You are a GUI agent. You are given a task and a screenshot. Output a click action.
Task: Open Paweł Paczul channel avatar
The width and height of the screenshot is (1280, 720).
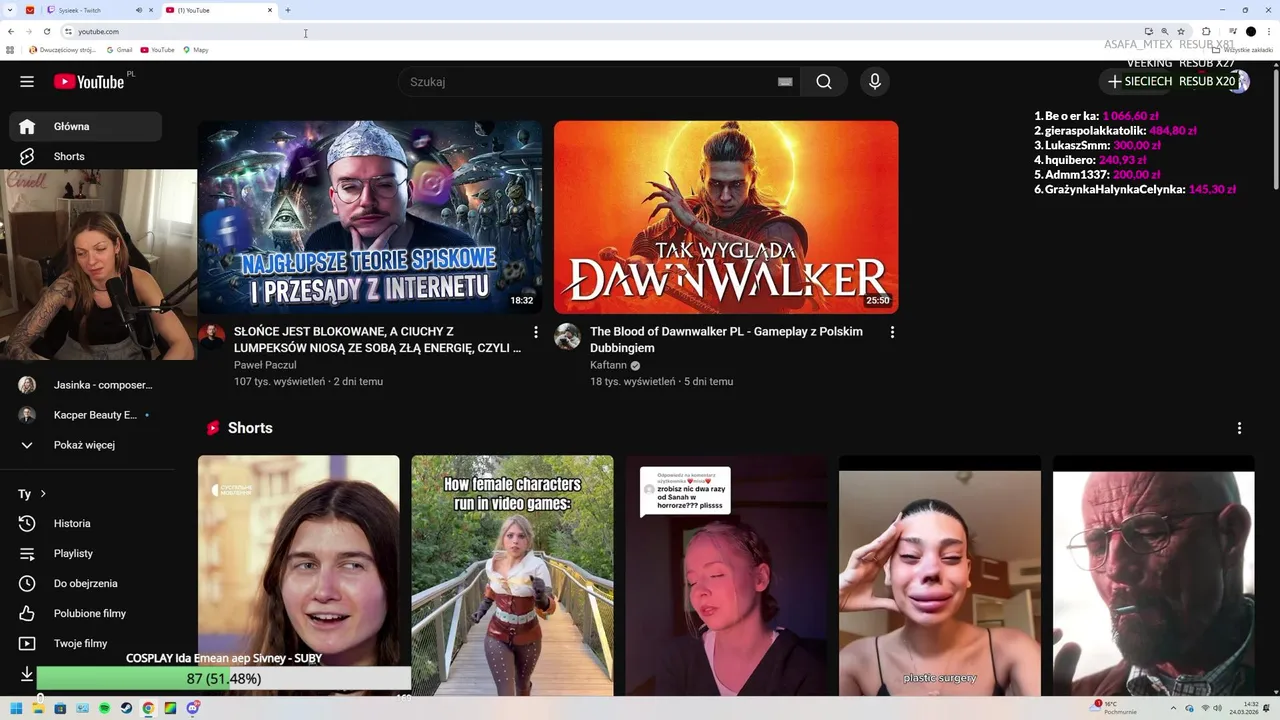tap(212, 336)
